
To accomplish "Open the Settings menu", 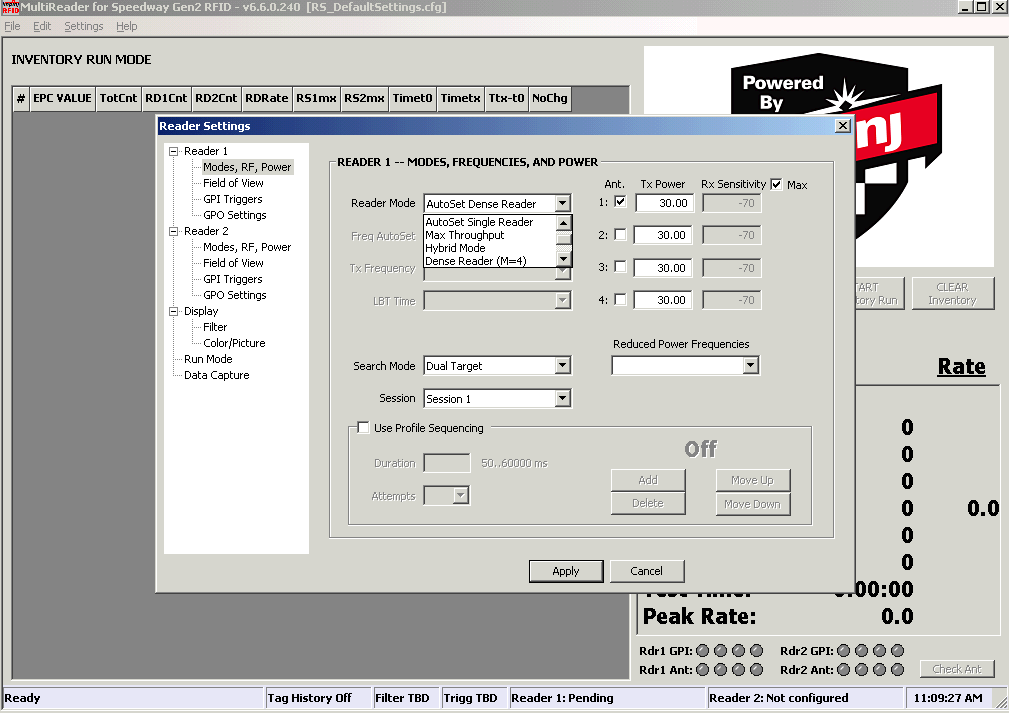I will click(83, 26).
